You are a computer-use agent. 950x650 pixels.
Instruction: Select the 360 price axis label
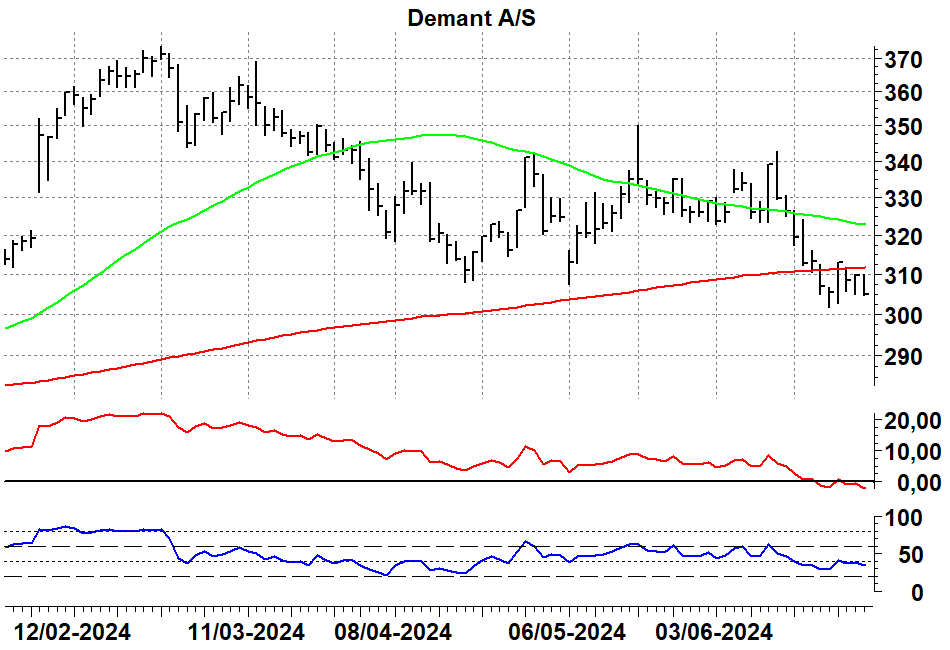coord(903,93)
